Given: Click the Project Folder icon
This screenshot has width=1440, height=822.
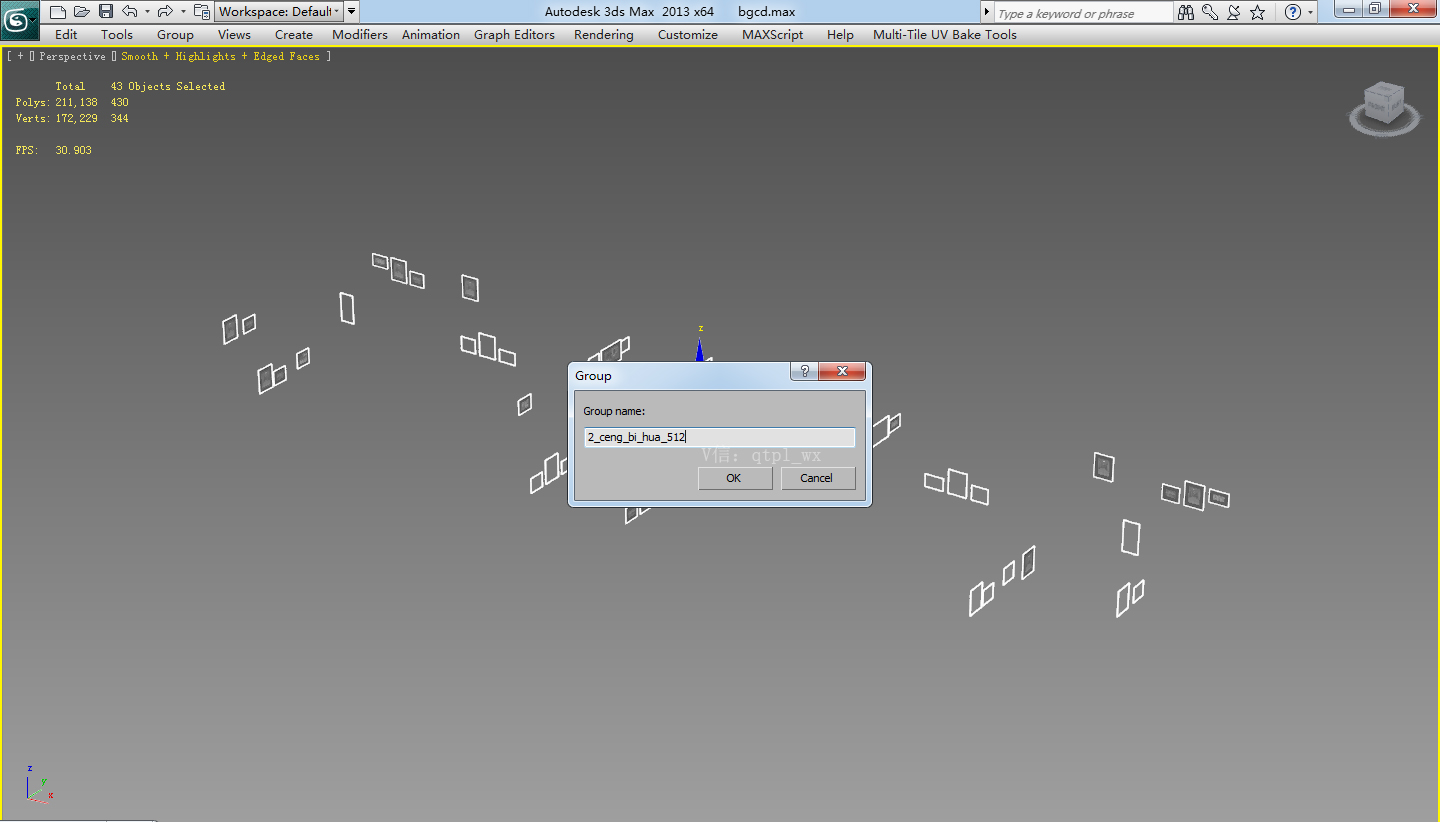Looking at the screenshot, I should (x=201, y=12).
